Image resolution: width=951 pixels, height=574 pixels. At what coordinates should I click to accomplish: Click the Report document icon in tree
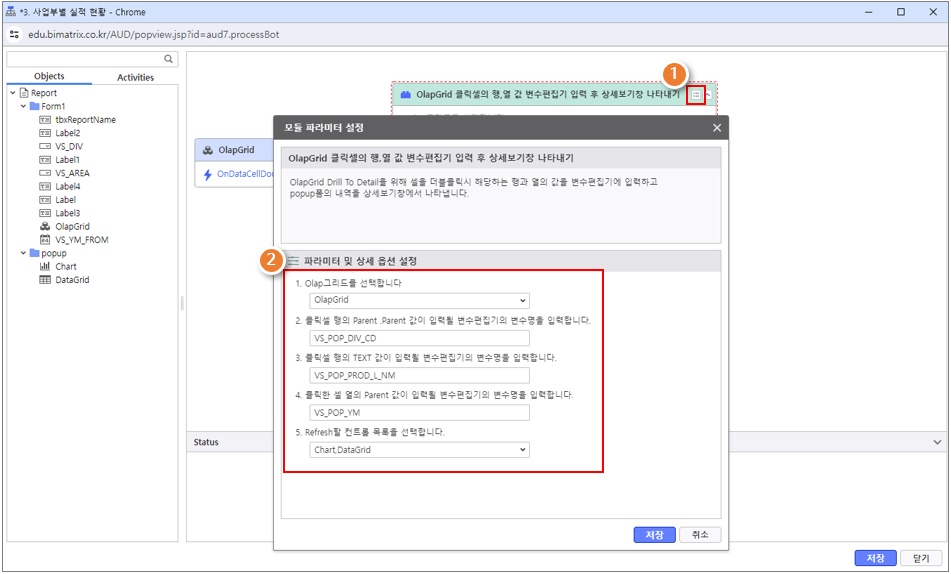[24, 93]
